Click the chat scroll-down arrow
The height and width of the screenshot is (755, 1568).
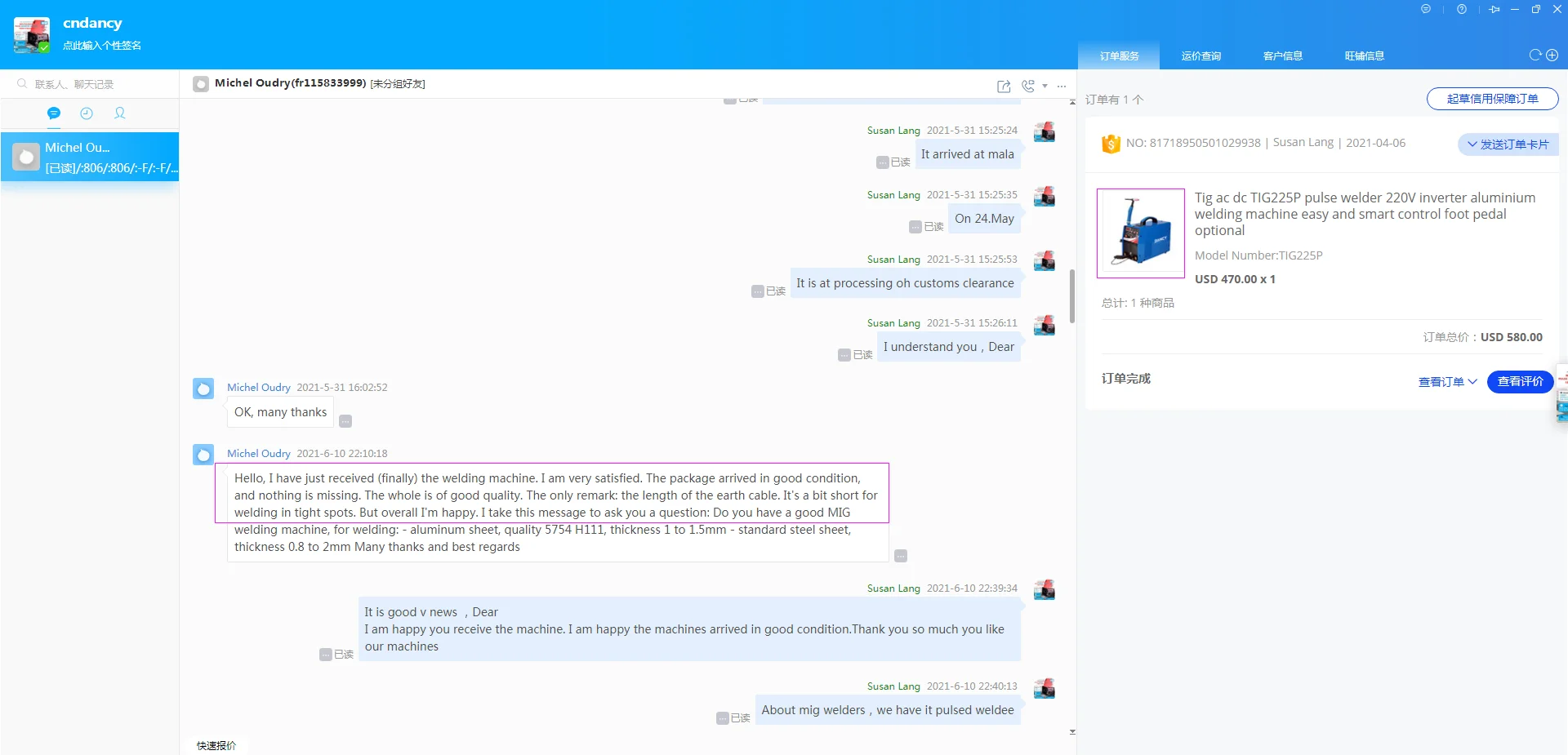click(x=1072, y=732)
